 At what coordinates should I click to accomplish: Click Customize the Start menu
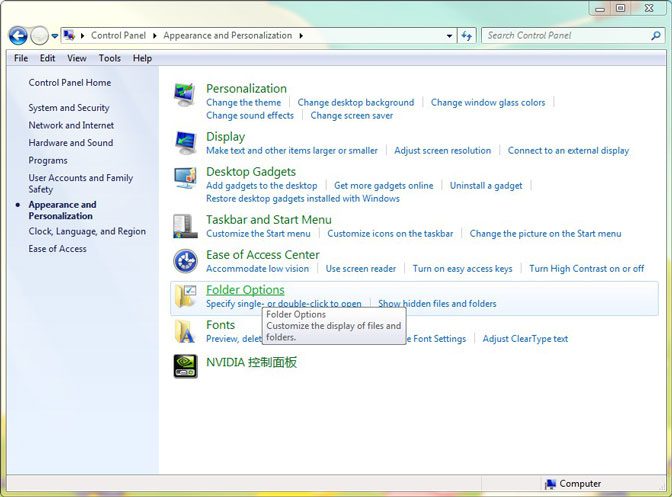tap(258, 234)
